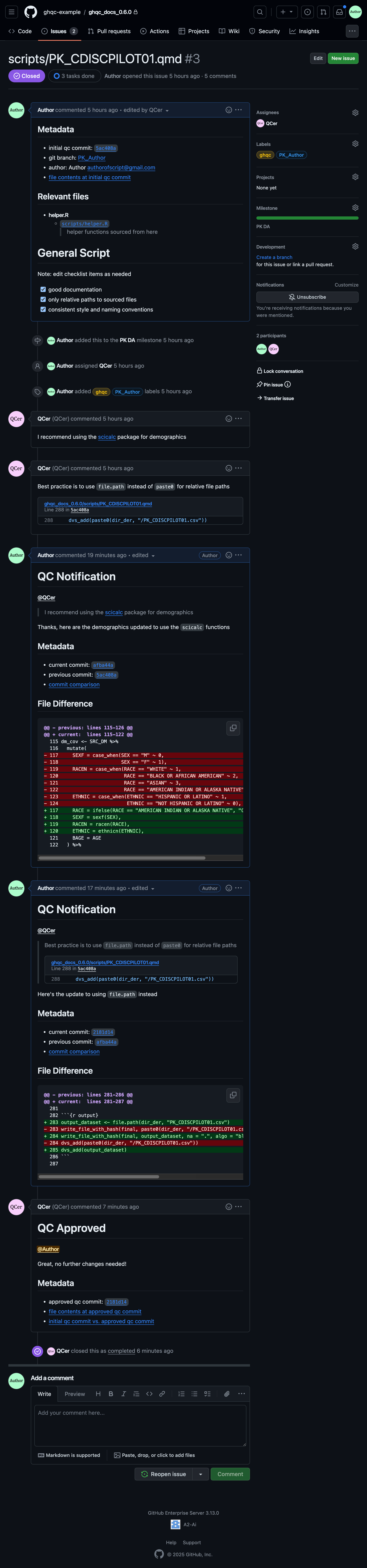
Task: Click the PK DA milestone progress bar
Action: [x=307, y=218]
